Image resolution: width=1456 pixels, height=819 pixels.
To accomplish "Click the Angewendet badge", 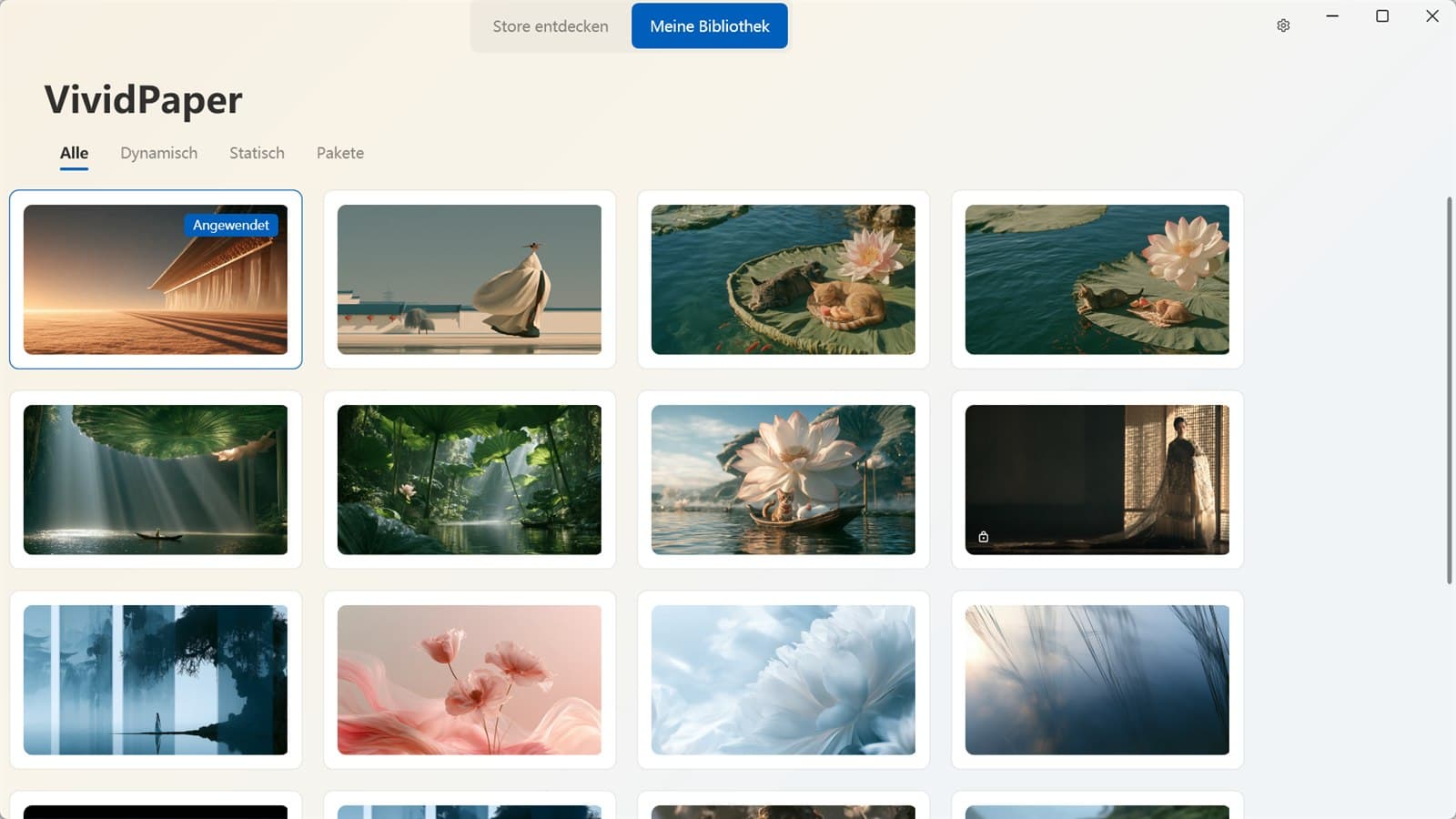I will tap(231, 225).
